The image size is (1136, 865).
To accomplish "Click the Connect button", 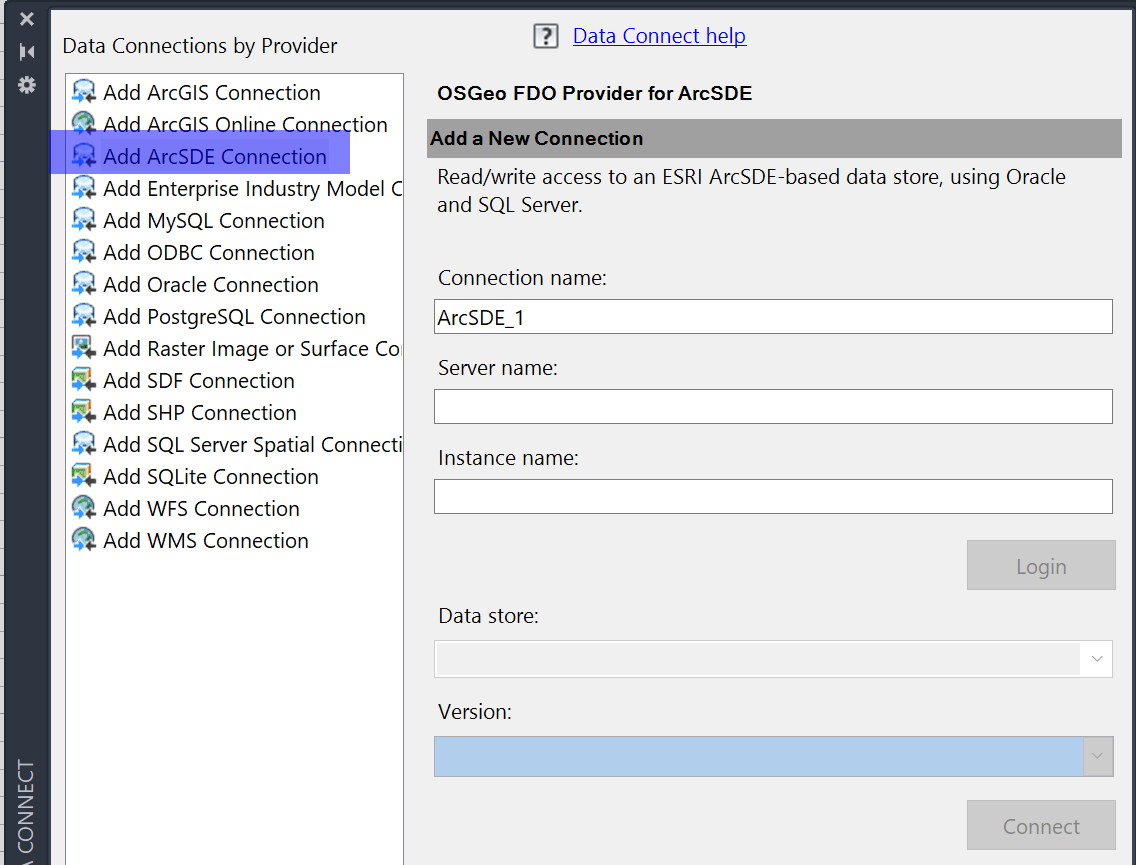I will pyautogui.click(x=1041, y=826).
